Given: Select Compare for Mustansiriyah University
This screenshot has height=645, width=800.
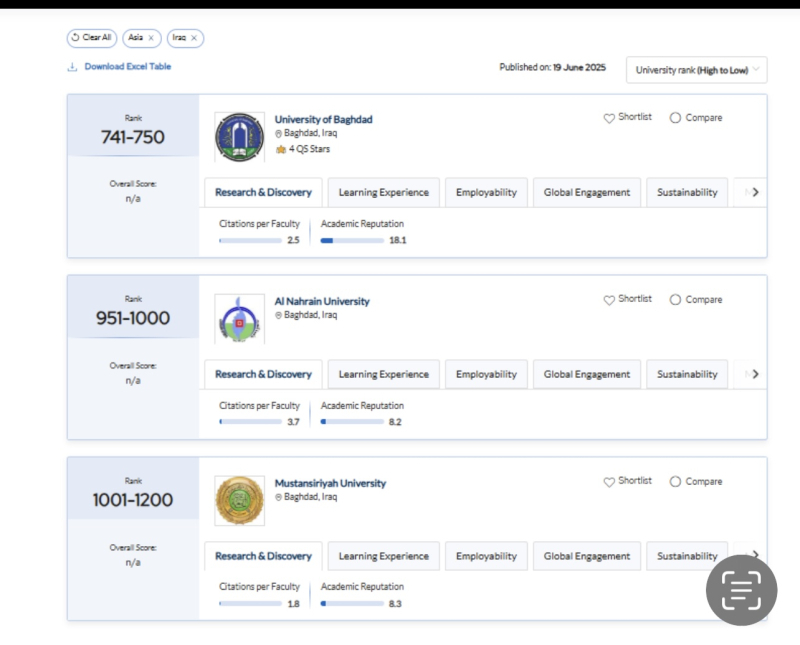Looking at the screenshot, I should [x=675, y=481].
